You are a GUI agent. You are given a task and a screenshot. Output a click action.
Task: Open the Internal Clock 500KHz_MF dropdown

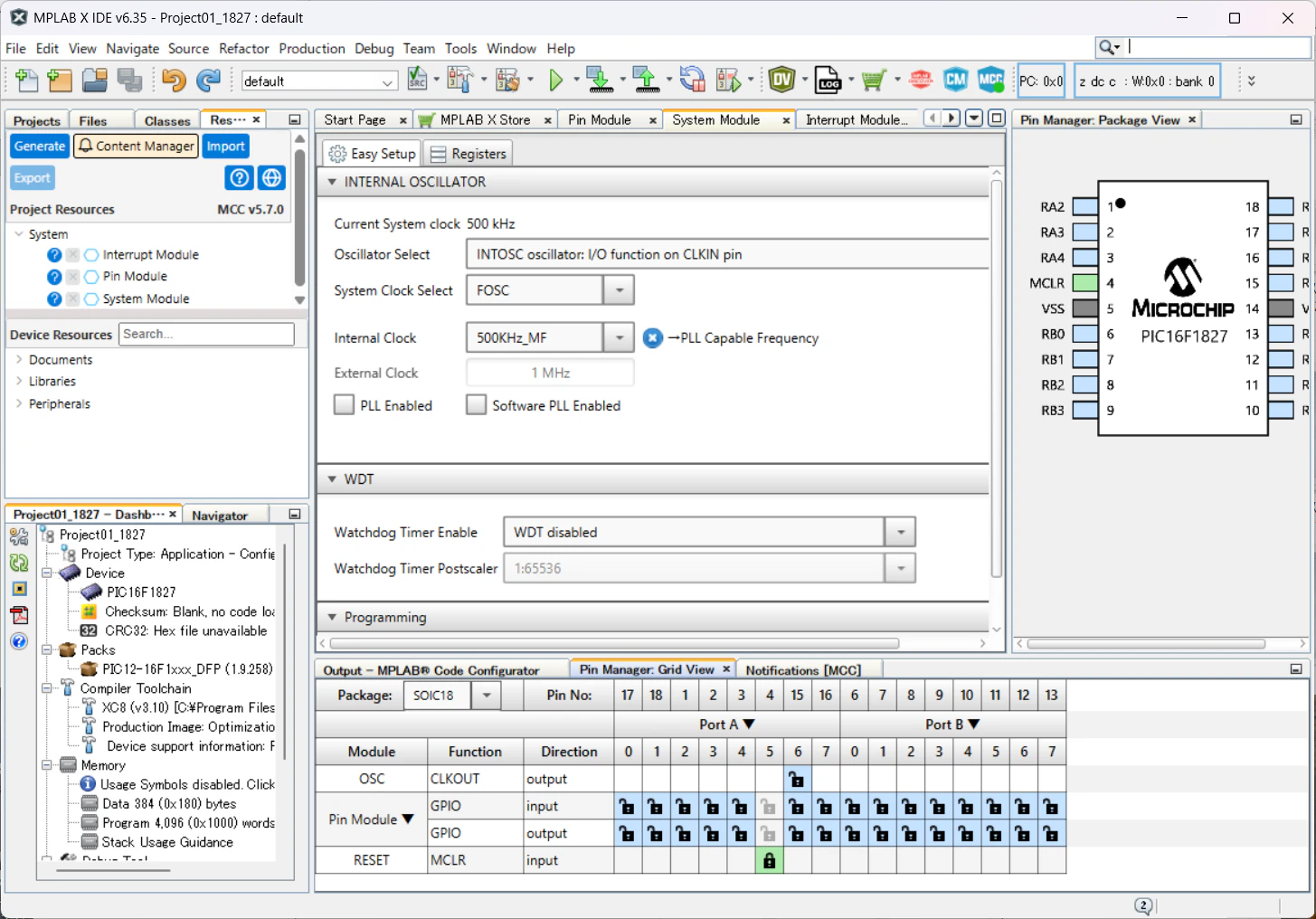click(619, 337)
